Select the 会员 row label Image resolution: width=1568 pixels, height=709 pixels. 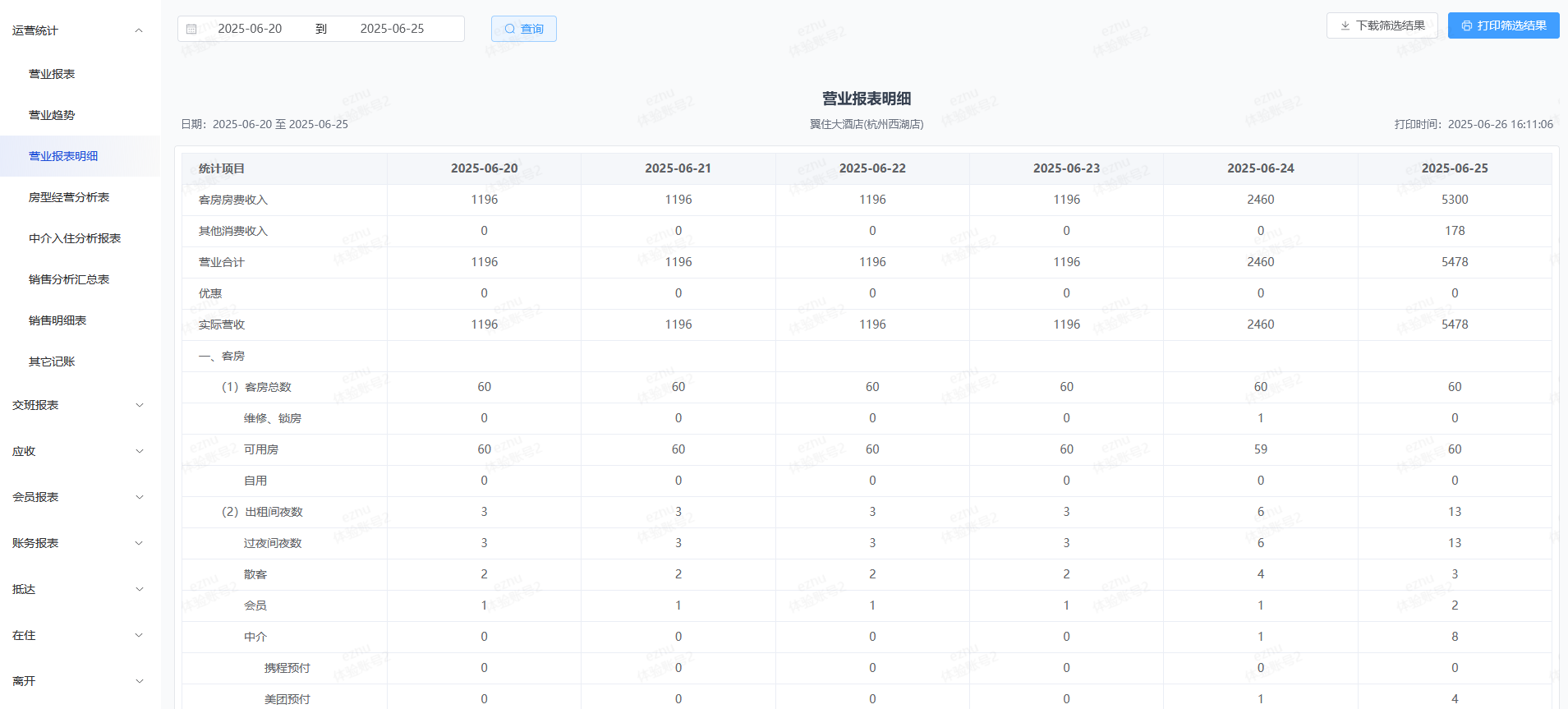[x=255, y=605]
